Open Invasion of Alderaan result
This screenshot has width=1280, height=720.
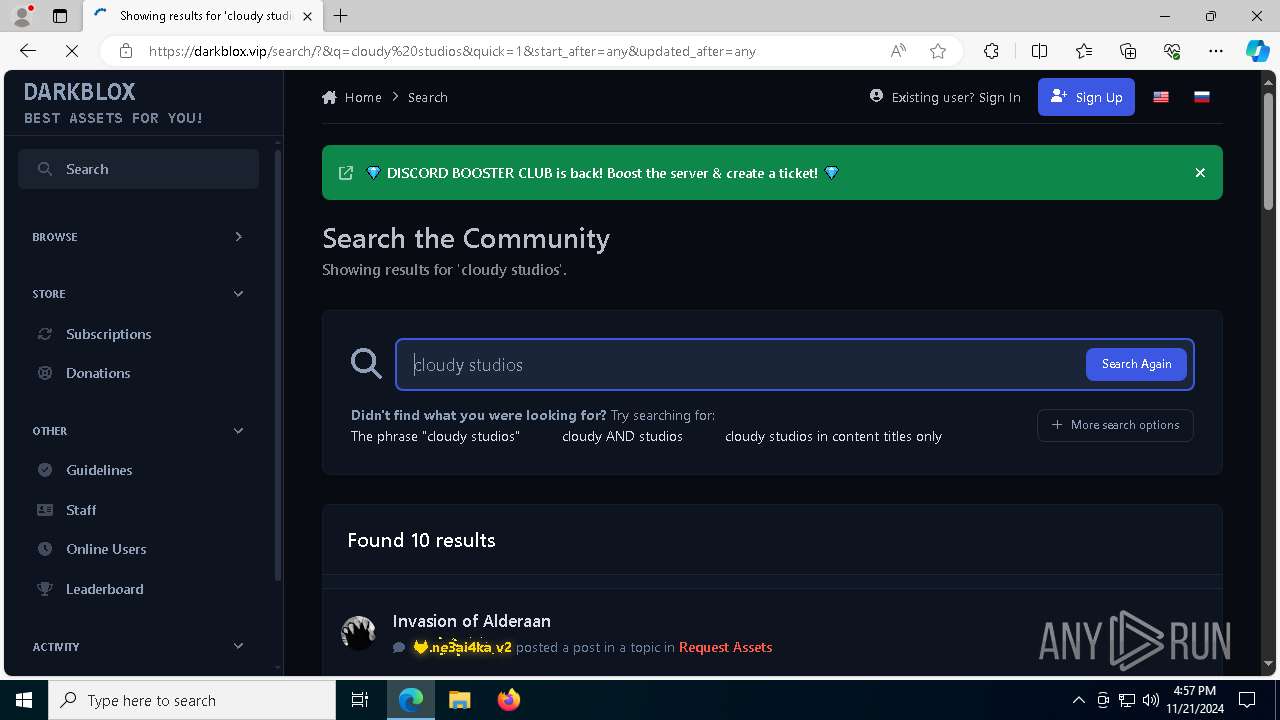point(471,621)
